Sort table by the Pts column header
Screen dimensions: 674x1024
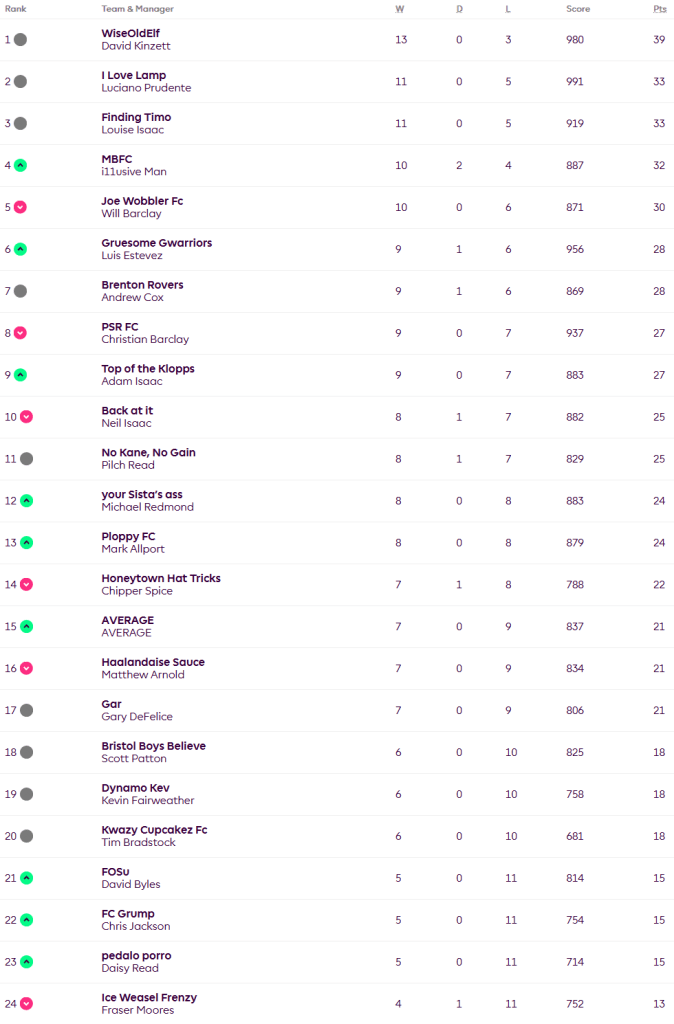point(659,9)
